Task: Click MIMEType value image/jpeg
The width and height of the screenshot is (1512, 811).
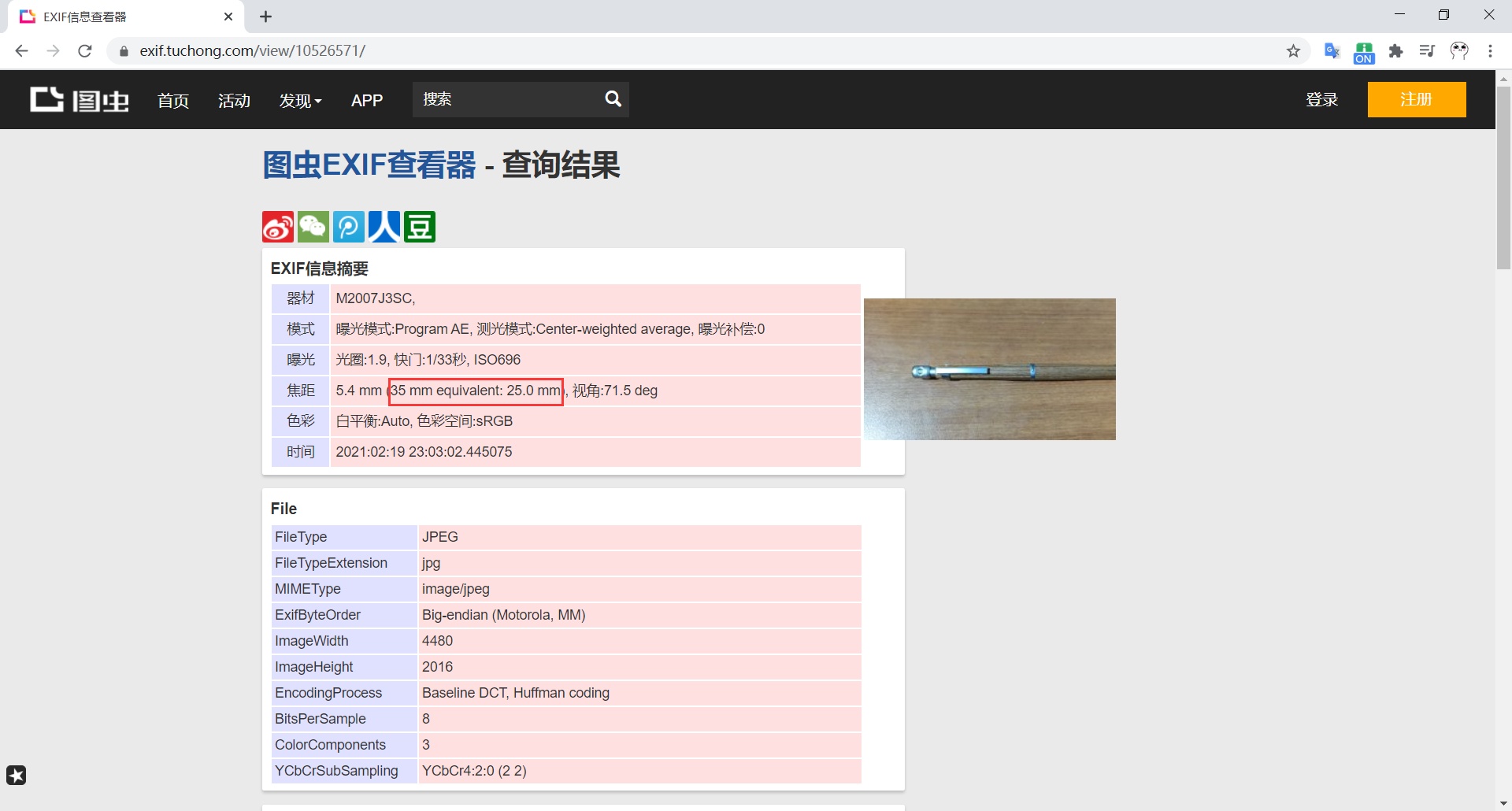Action: [x=455, y=589]
